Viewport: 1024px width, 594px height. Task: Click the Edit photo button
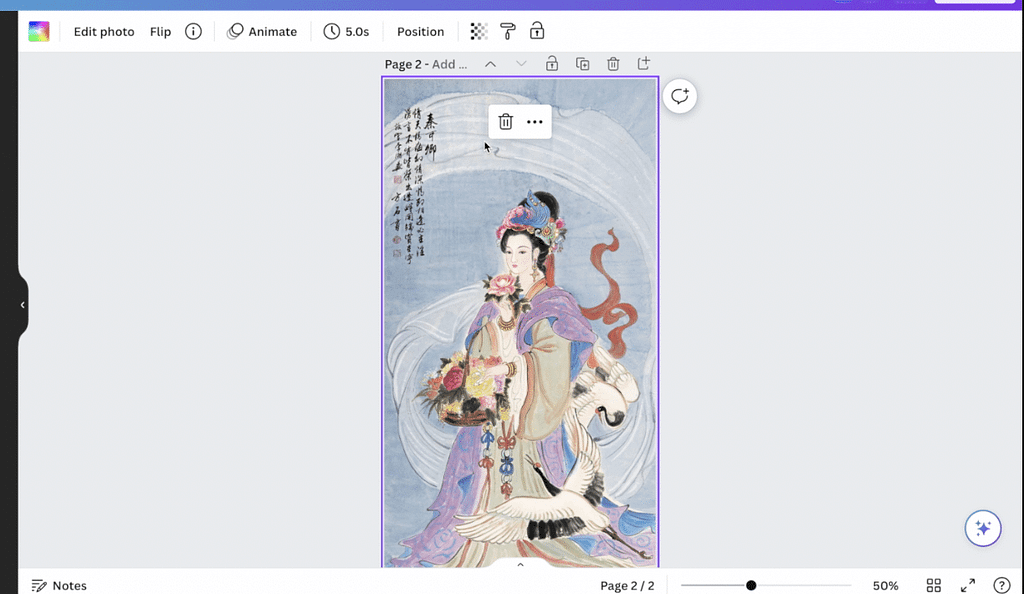tap(104, 31)
